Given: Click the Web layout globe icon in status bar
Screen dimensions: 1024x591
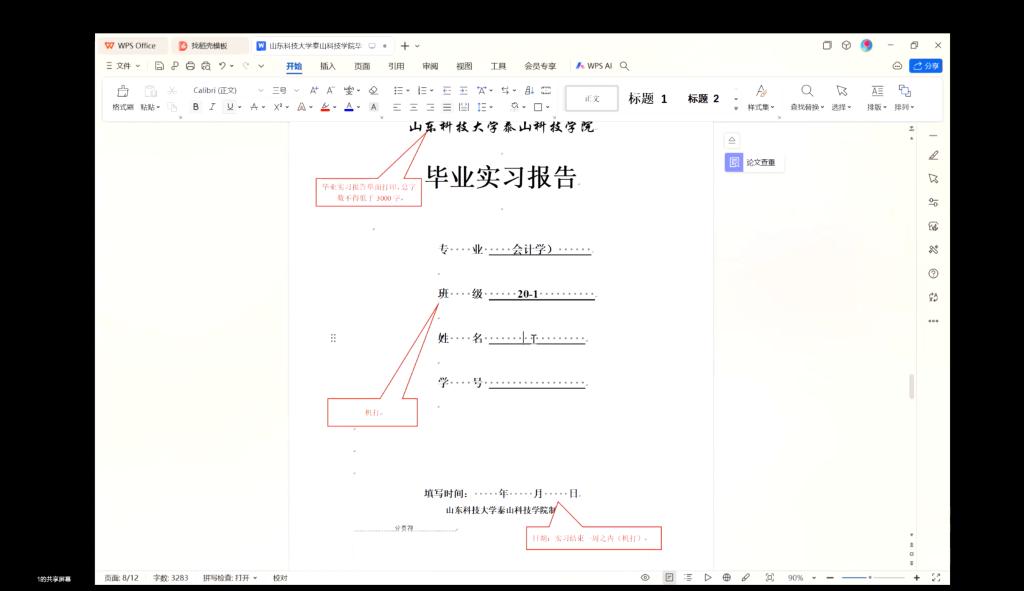Looking at the screenshot, I should pos(726,577).
